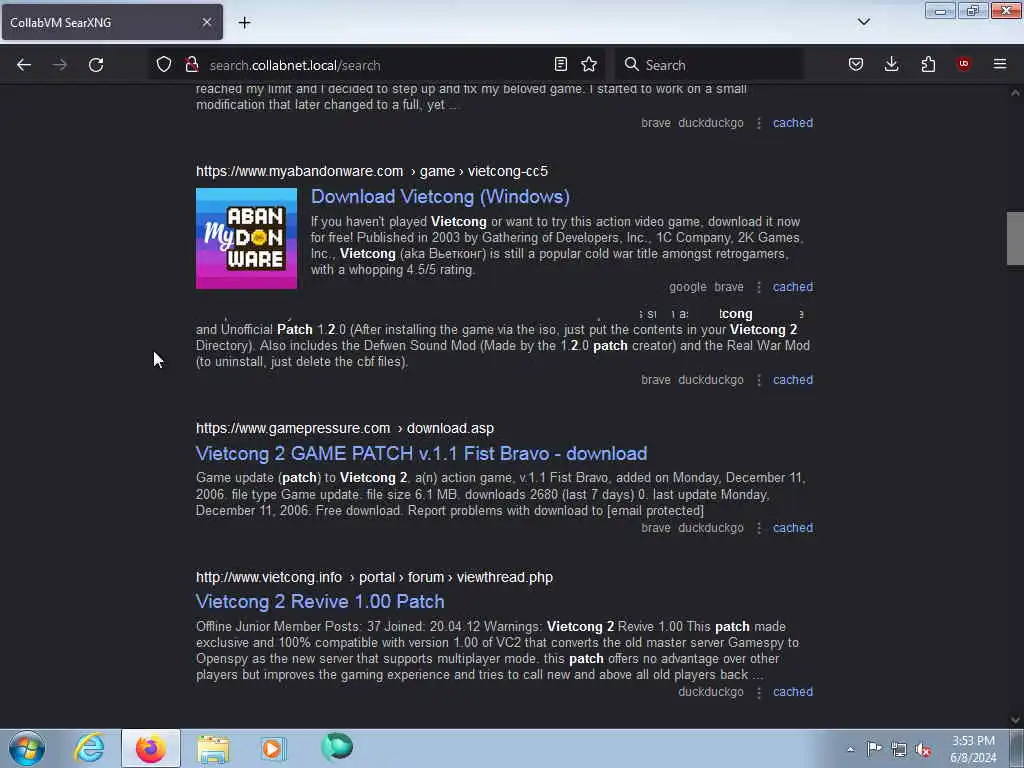Open the Firefox downloads panel

(891, 64)
